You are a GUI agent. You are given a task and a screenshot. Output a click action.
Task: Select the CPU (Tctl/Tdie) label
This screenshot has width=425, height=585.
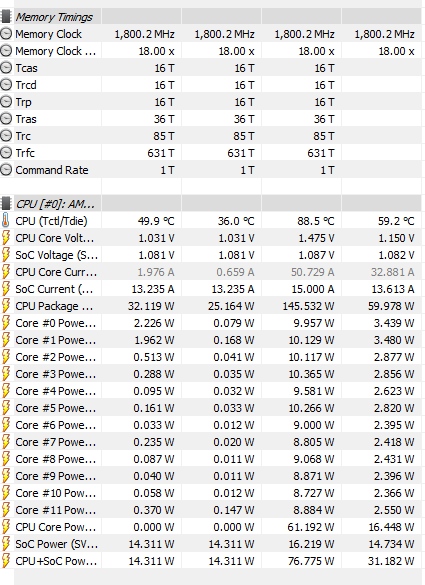coord(51,221)
